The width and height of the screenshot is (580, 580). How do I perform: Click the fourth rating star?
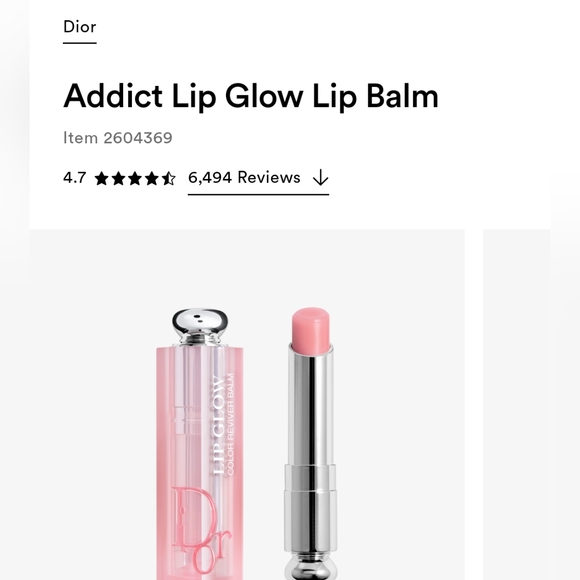point(152,179)
